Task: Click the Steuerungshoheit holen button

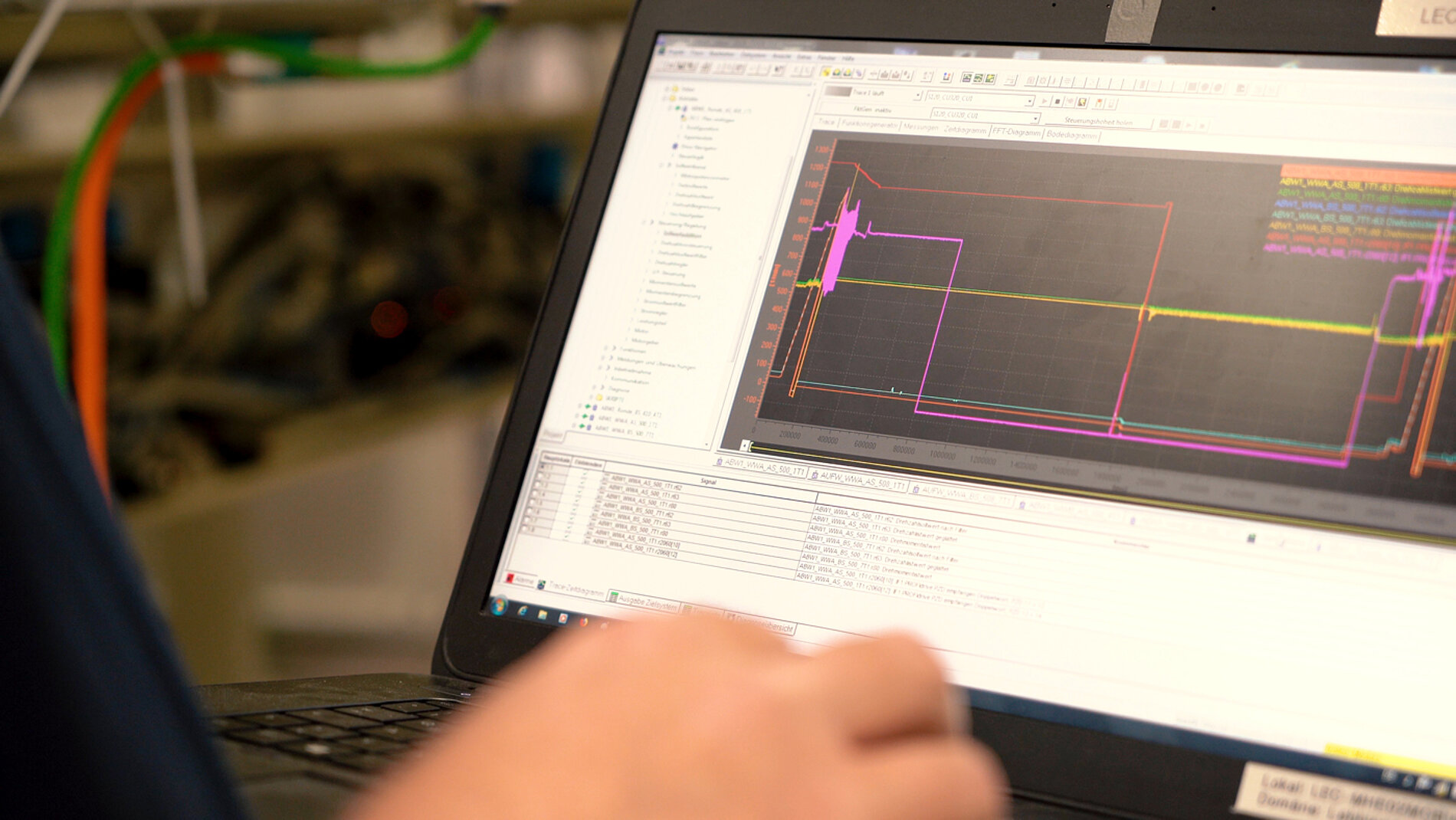Action: 1097,122
